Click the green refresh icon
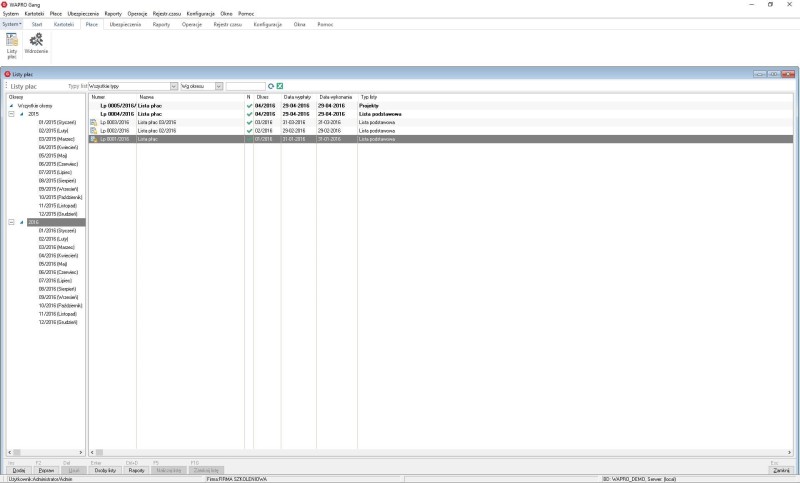800x483 pixels. (270, 86)
